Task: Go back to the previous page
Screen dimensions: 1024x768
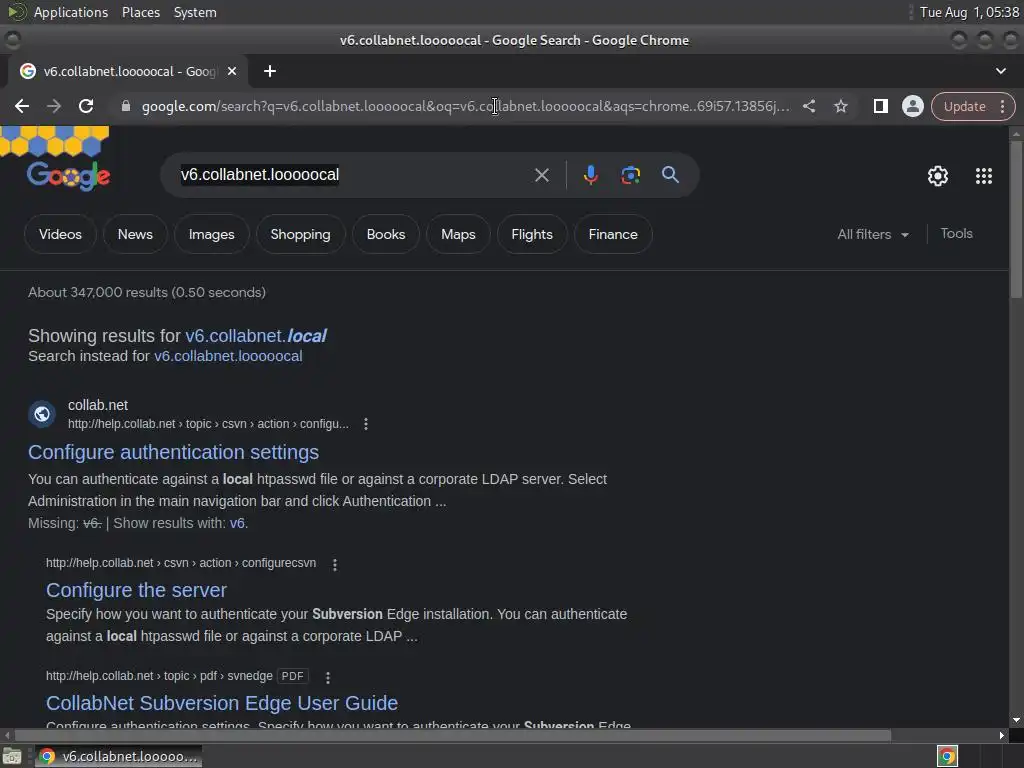Action: [22, 106]
